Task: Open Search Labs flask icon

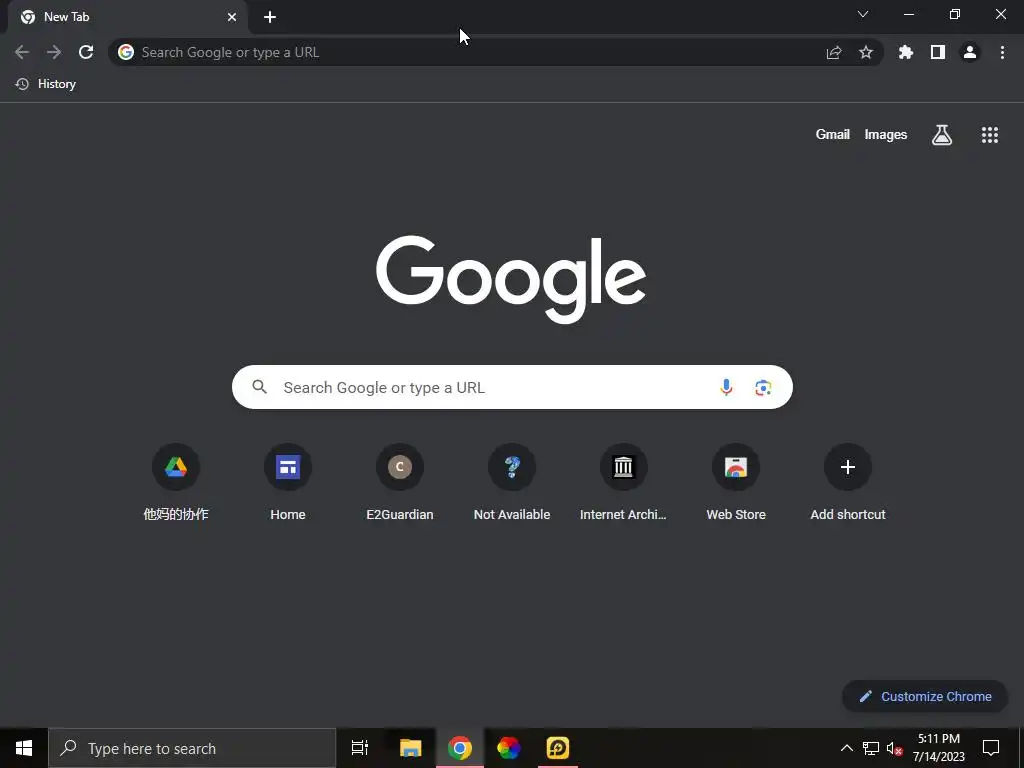Action: 942,135
